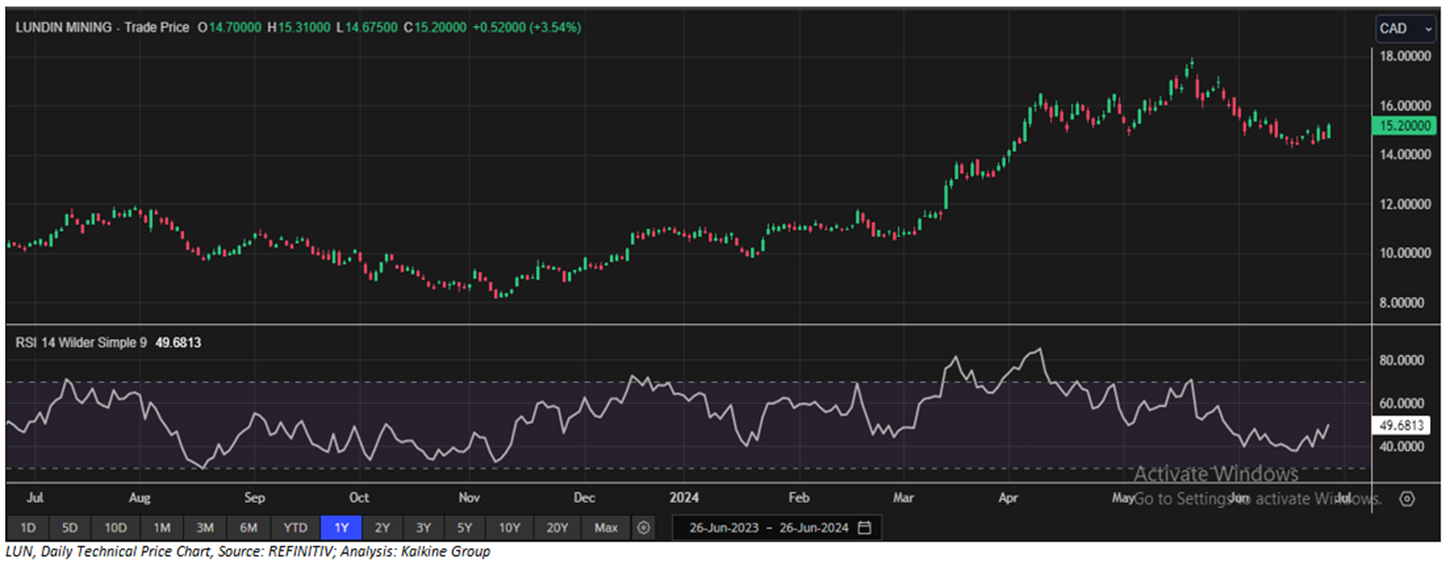The width and height of the screenshot is (1454, 563).
Task: Select the 5Y time range
Action: point(466,527)
